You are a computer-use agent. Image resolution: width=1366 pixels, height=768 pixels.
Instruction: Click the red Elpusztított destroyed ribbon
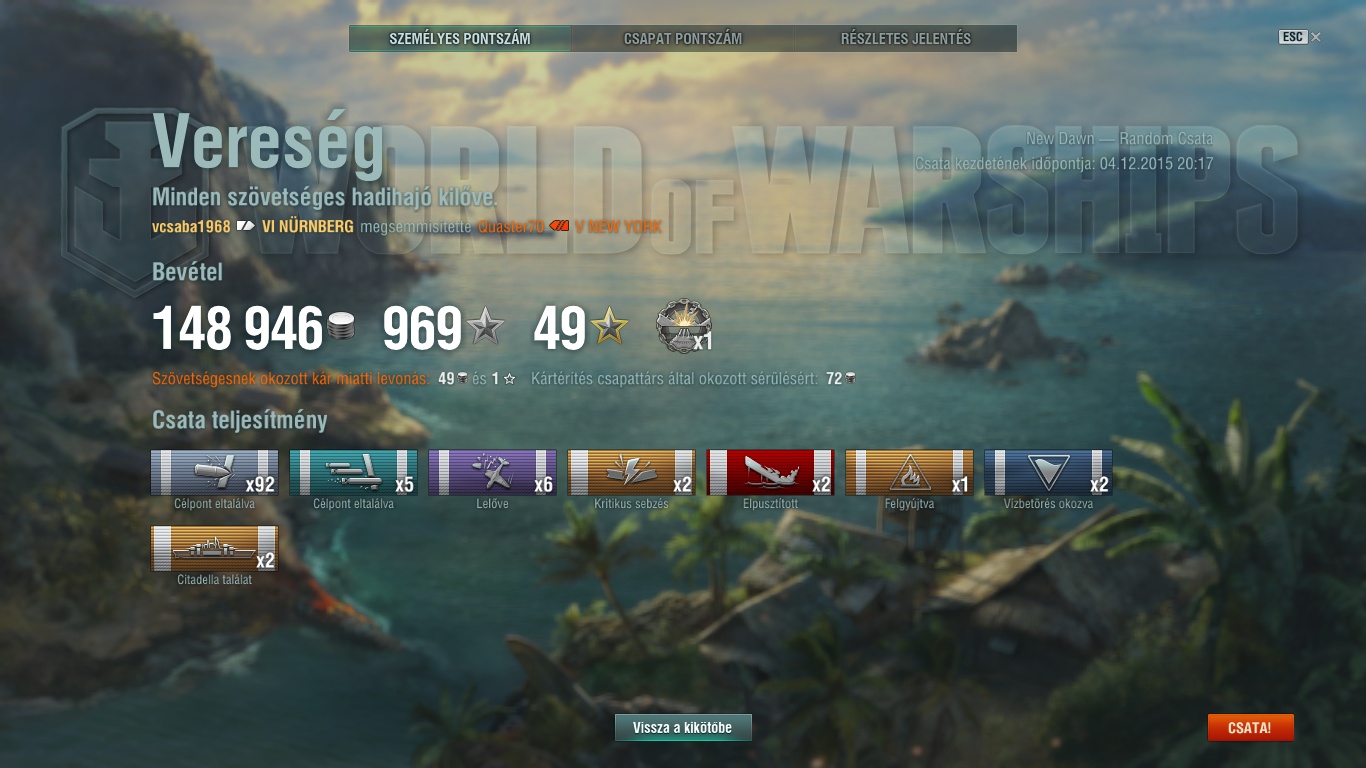pyautogui.click(x=771, y=473)
